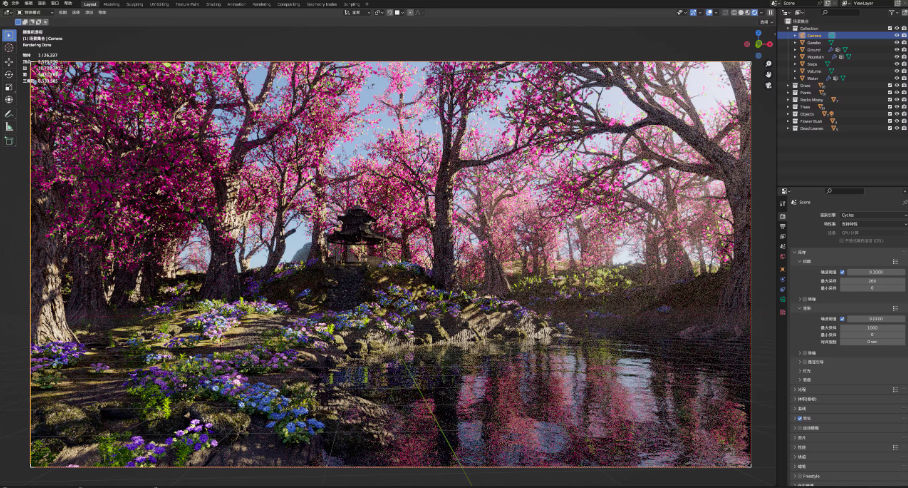Expand the Grass collection in the outliner
The image size is (908, 488).
[x=788, y=86]
